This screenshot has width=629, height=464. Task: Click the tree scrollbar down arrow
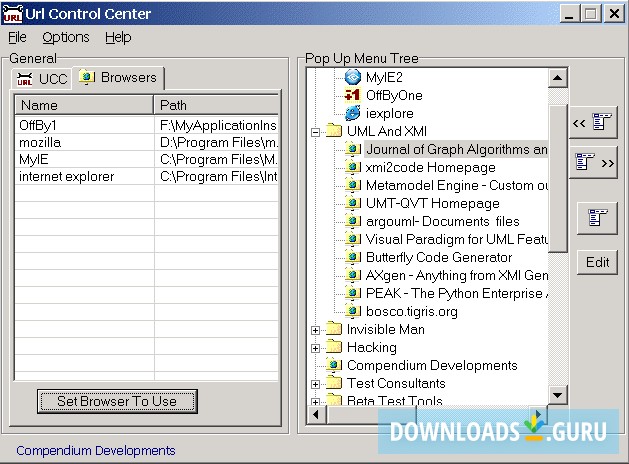tap(558, 395)
